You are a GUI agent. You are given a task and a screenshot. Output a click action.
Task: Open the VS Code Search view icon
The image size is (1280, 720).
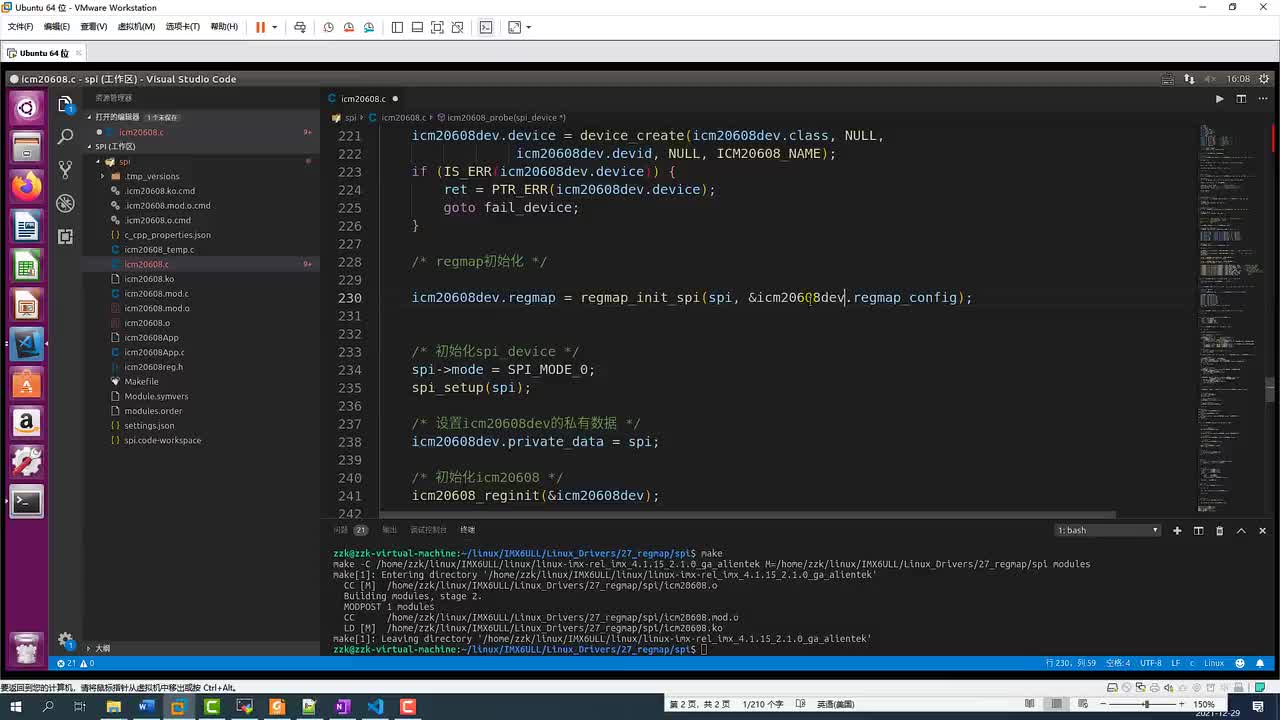coord(66,136)
